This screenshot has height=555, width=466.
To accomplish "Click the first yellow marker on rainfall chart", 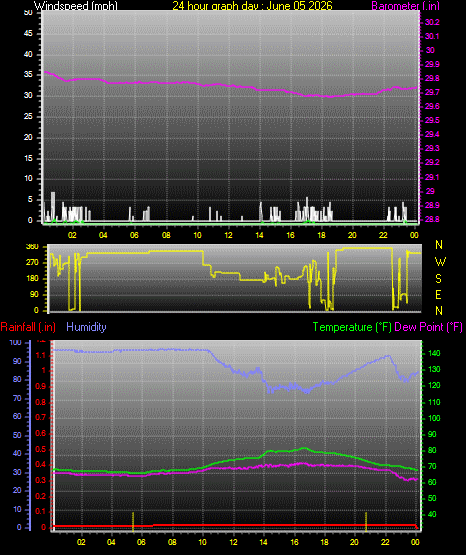I will click(133, 521).
